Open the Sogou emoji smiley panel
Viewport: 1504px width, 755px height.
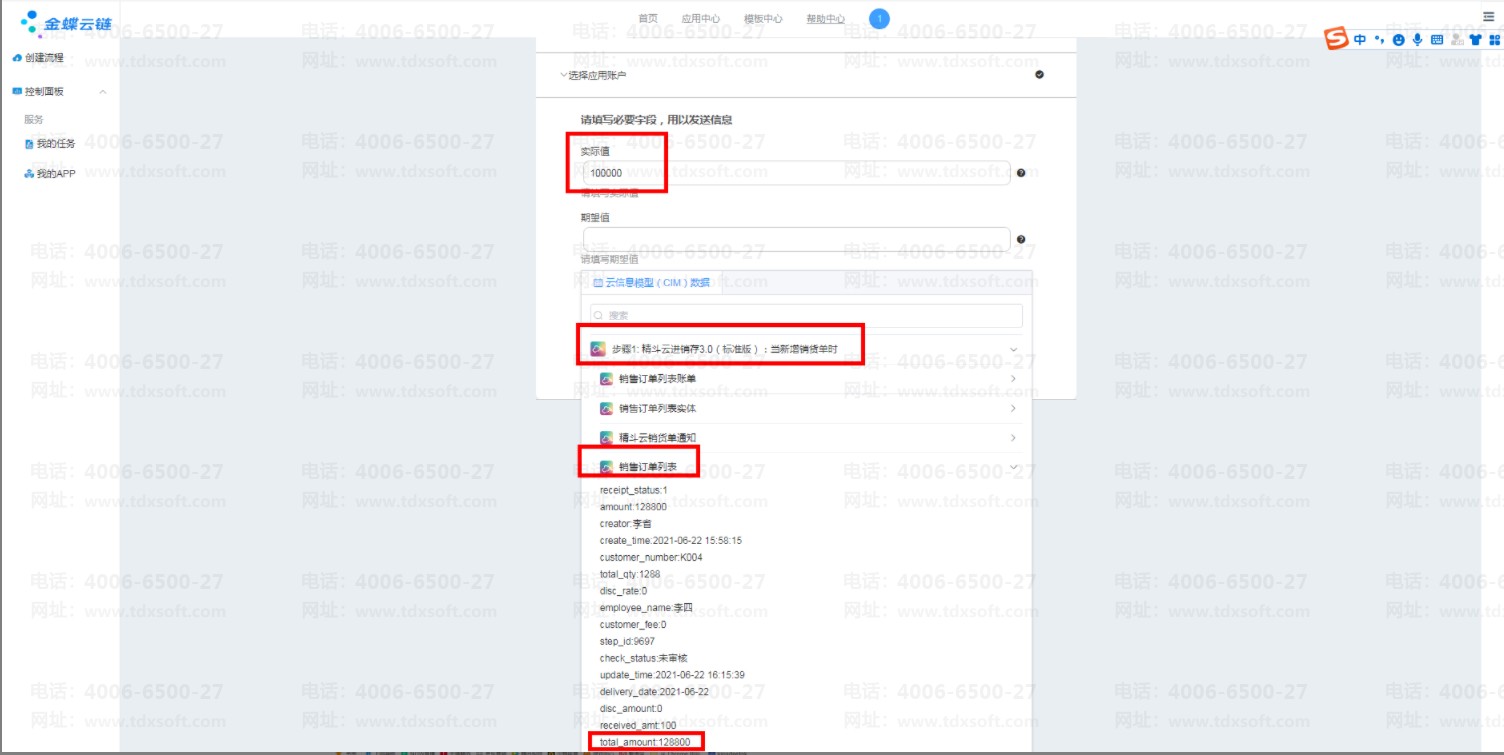coord(1398,40)
